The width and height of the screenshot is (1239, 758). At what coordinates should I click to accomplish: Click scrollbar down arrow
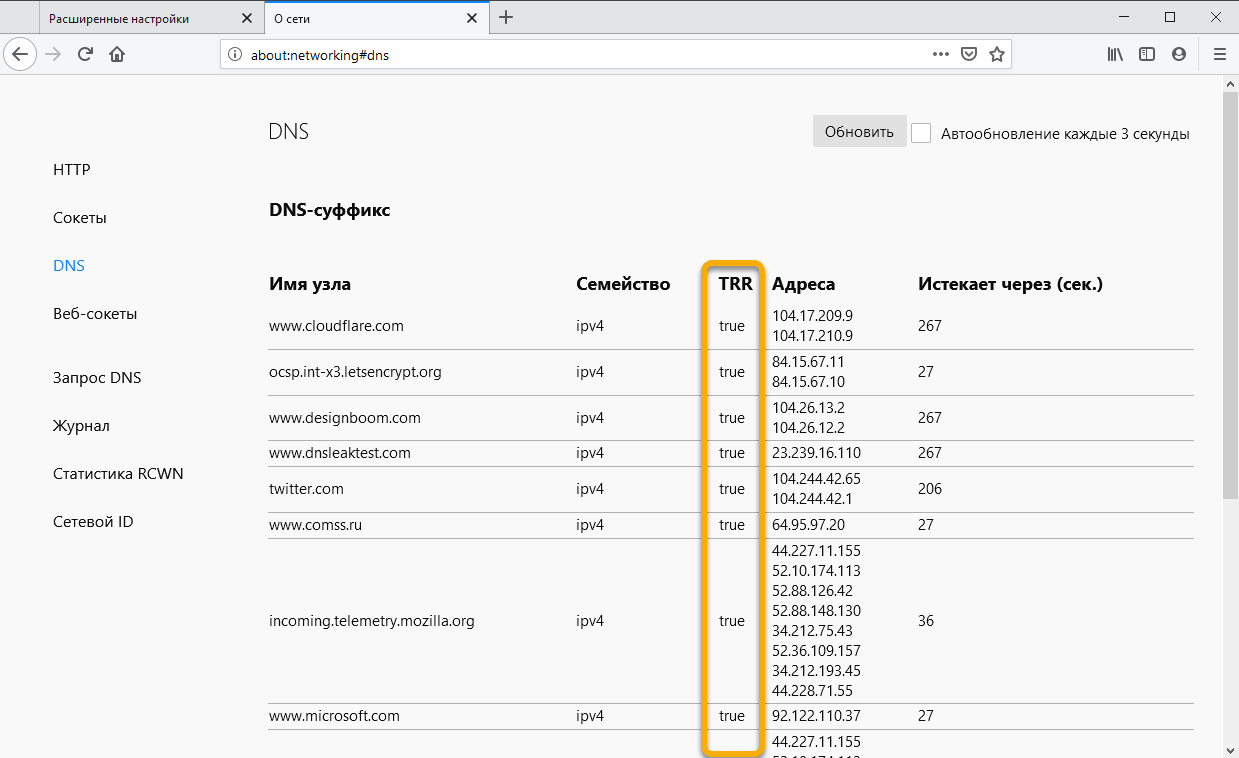click(1230, 749)
